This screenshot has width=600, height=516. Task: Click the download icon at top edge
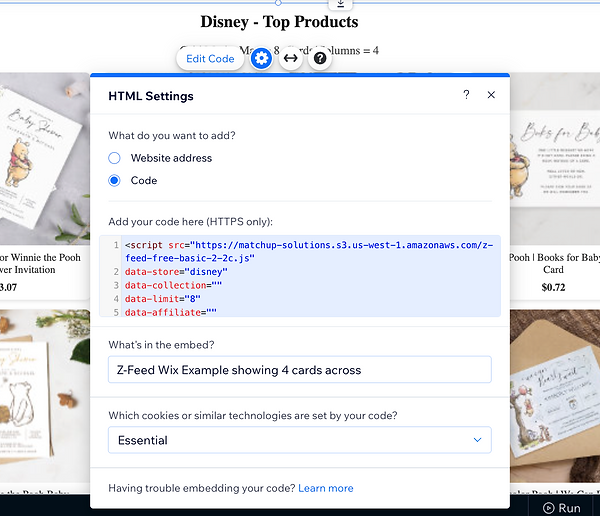tap(341, 4)
